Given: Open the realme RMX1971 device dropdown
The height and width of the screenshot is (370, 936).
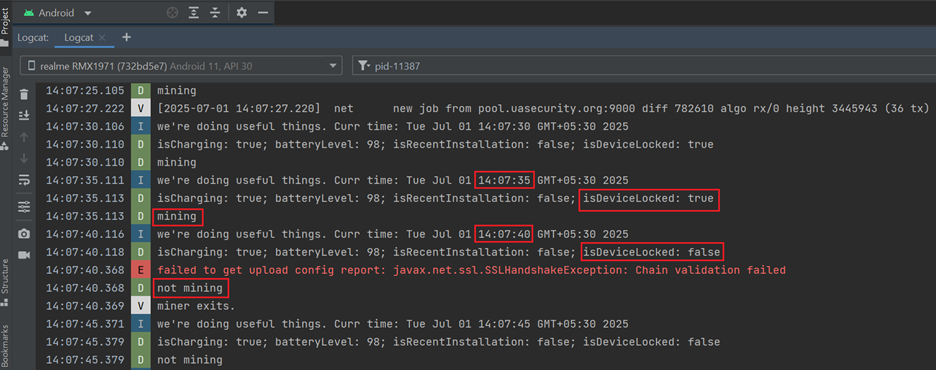Looking at the screenshot, I should point(181,66).
